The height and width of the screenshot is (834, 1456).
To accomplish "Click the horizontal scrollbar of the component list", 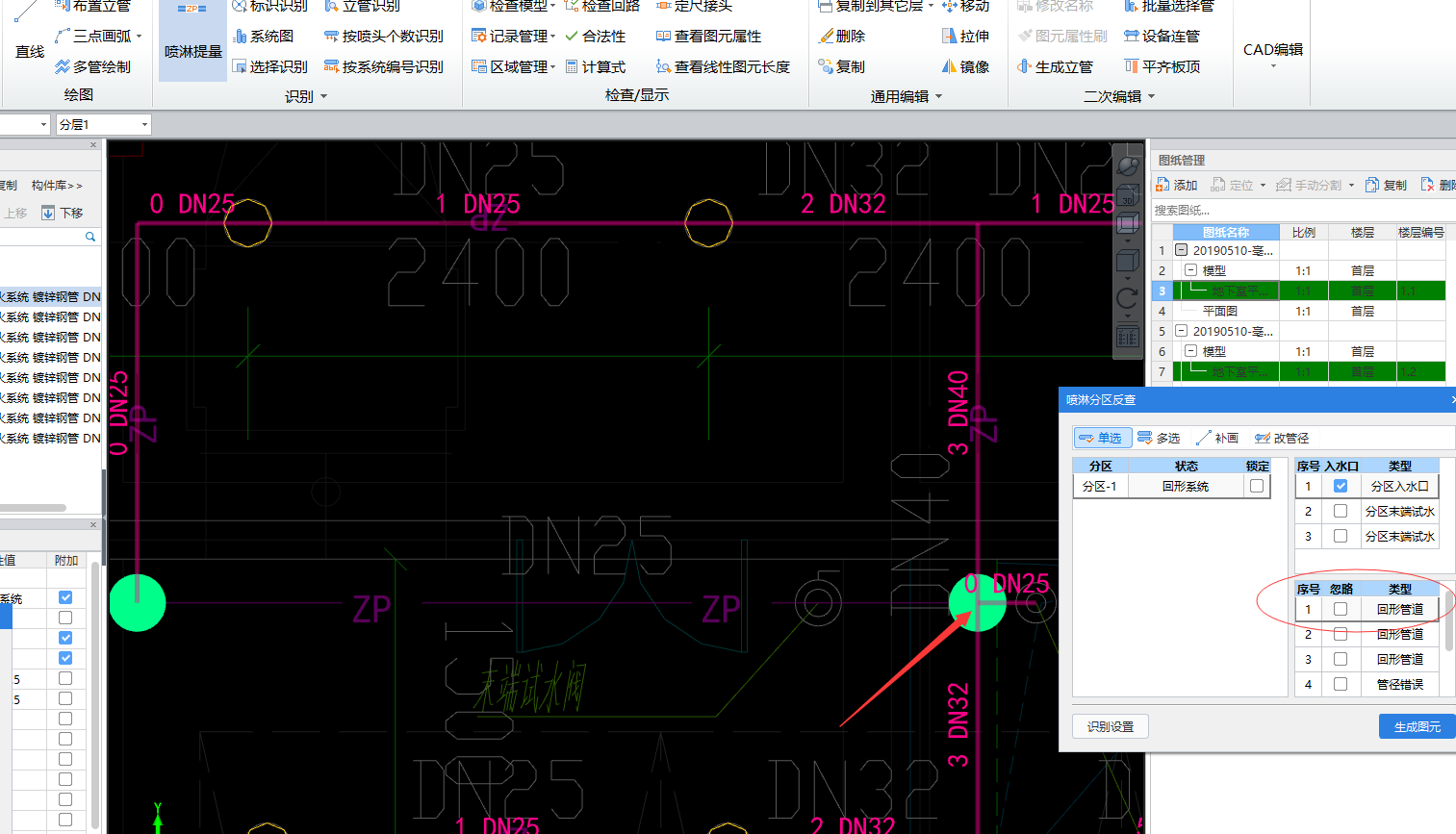I will pos(33,507).
